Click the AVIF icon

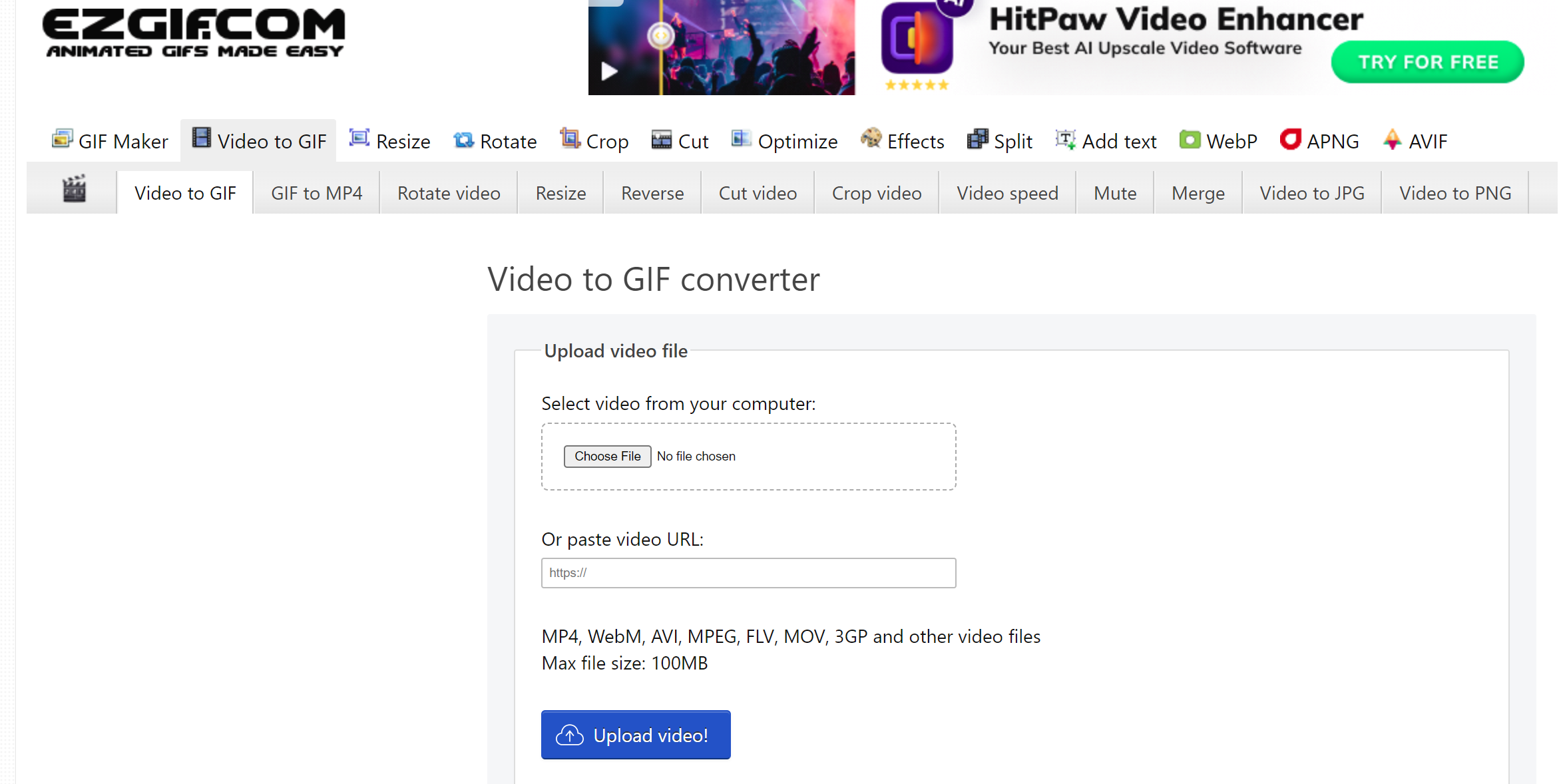[x=1393, y=139]
